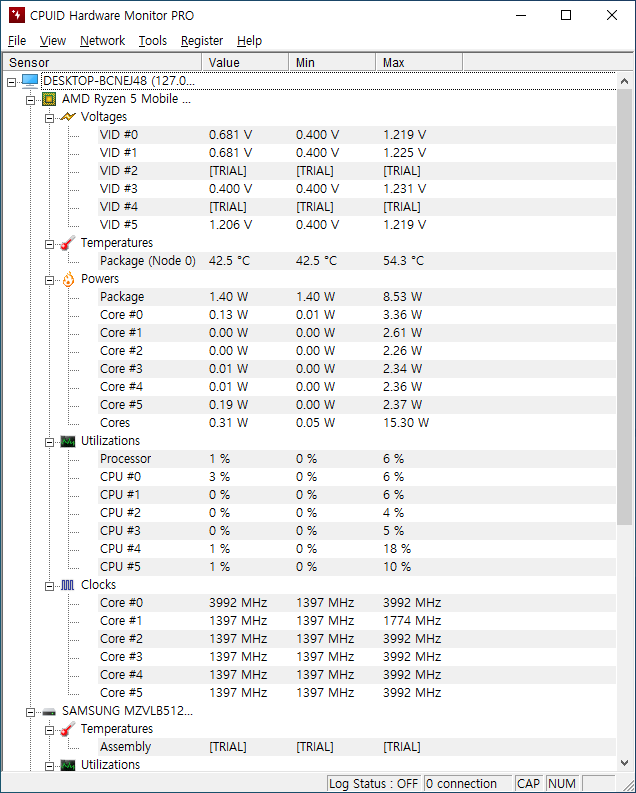Collapse the SAMSUNG MZVLB512 drive node
The height and width of the screenshot is (793, 636).
(30, 712)
